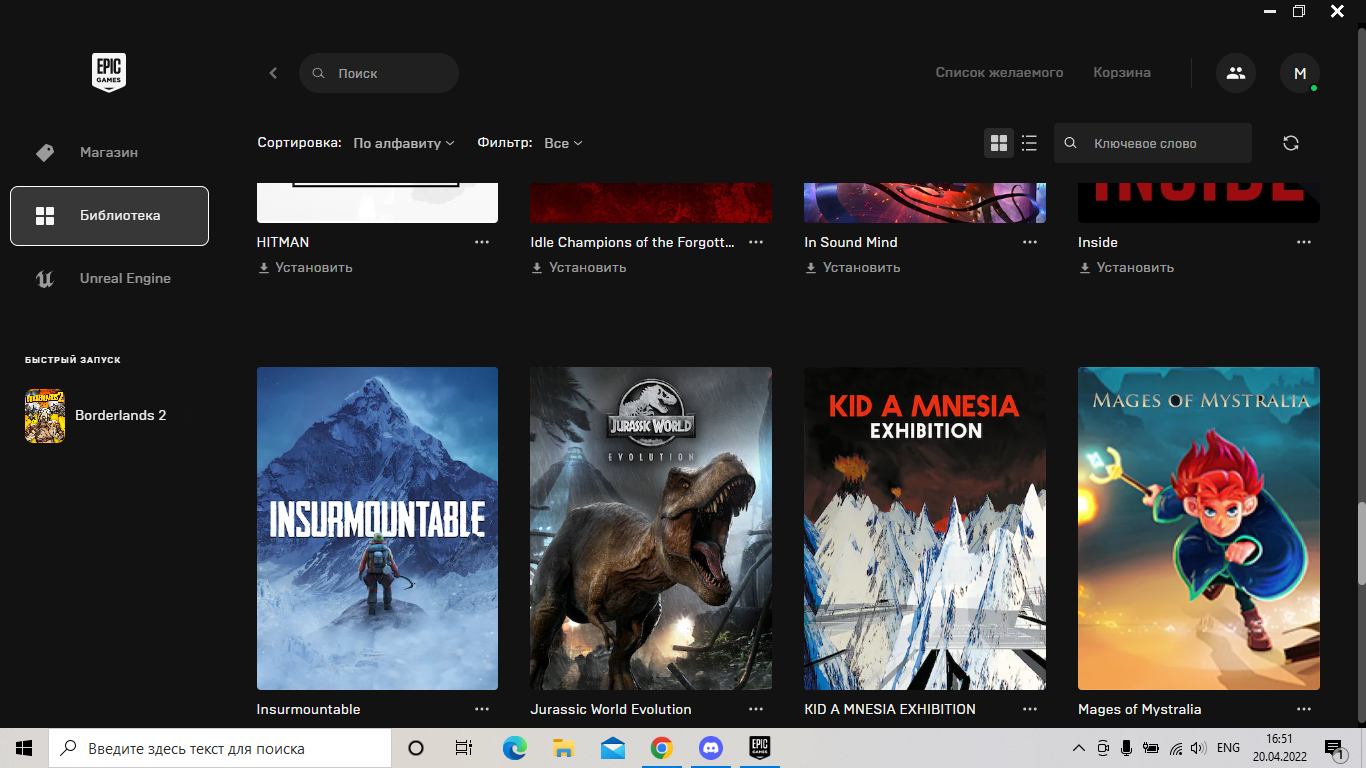This screenshot has width=1366, height=768.
Task: Open the Jurassic World Evolution cover
Action: pyautogui.click(x=651, y=528)
